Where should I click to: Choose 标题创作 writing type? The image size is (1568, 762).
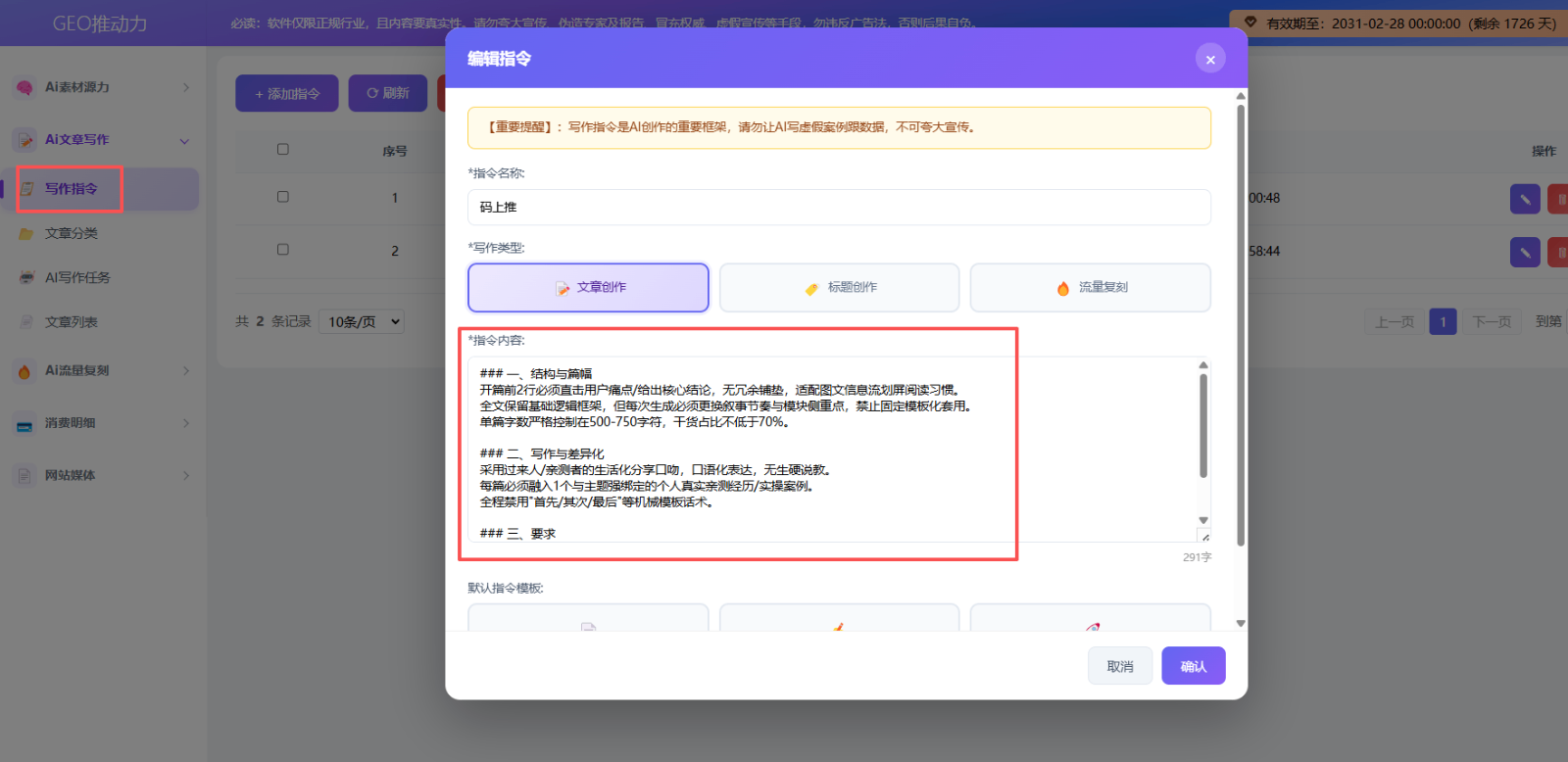tap(839, 287)
